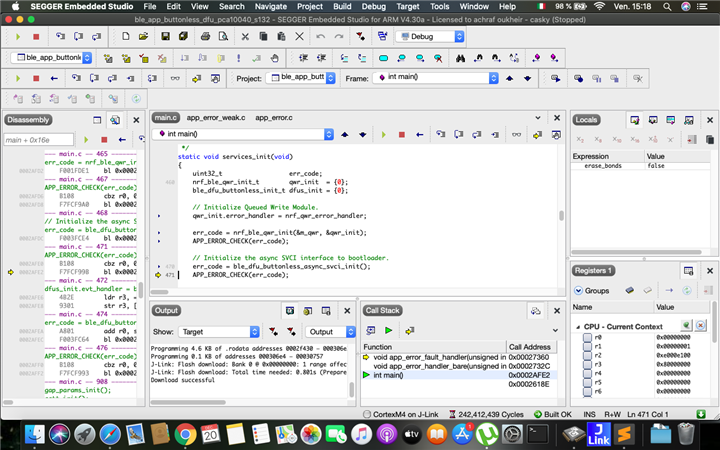Click the blue exclamation mark icon
Viewport: 720px width, 450px height.
238,58
